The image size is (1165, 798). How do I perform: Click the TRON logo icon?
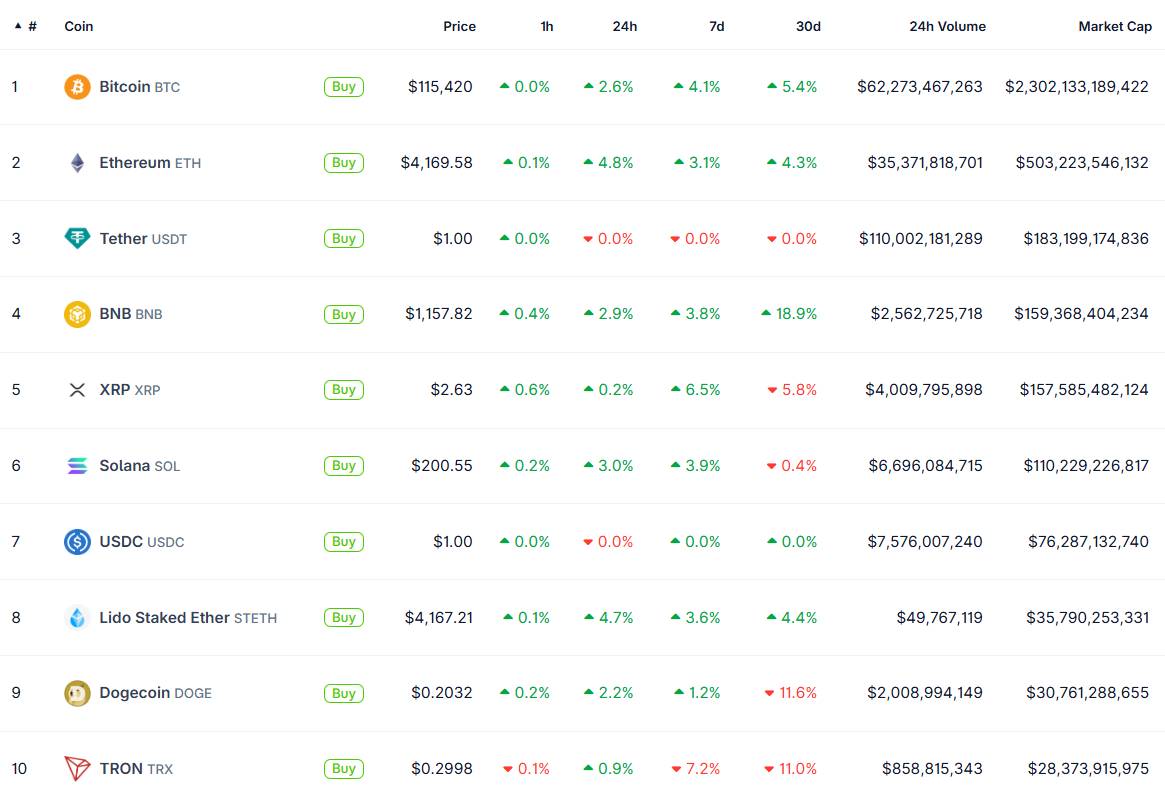(x=77, y=769)
